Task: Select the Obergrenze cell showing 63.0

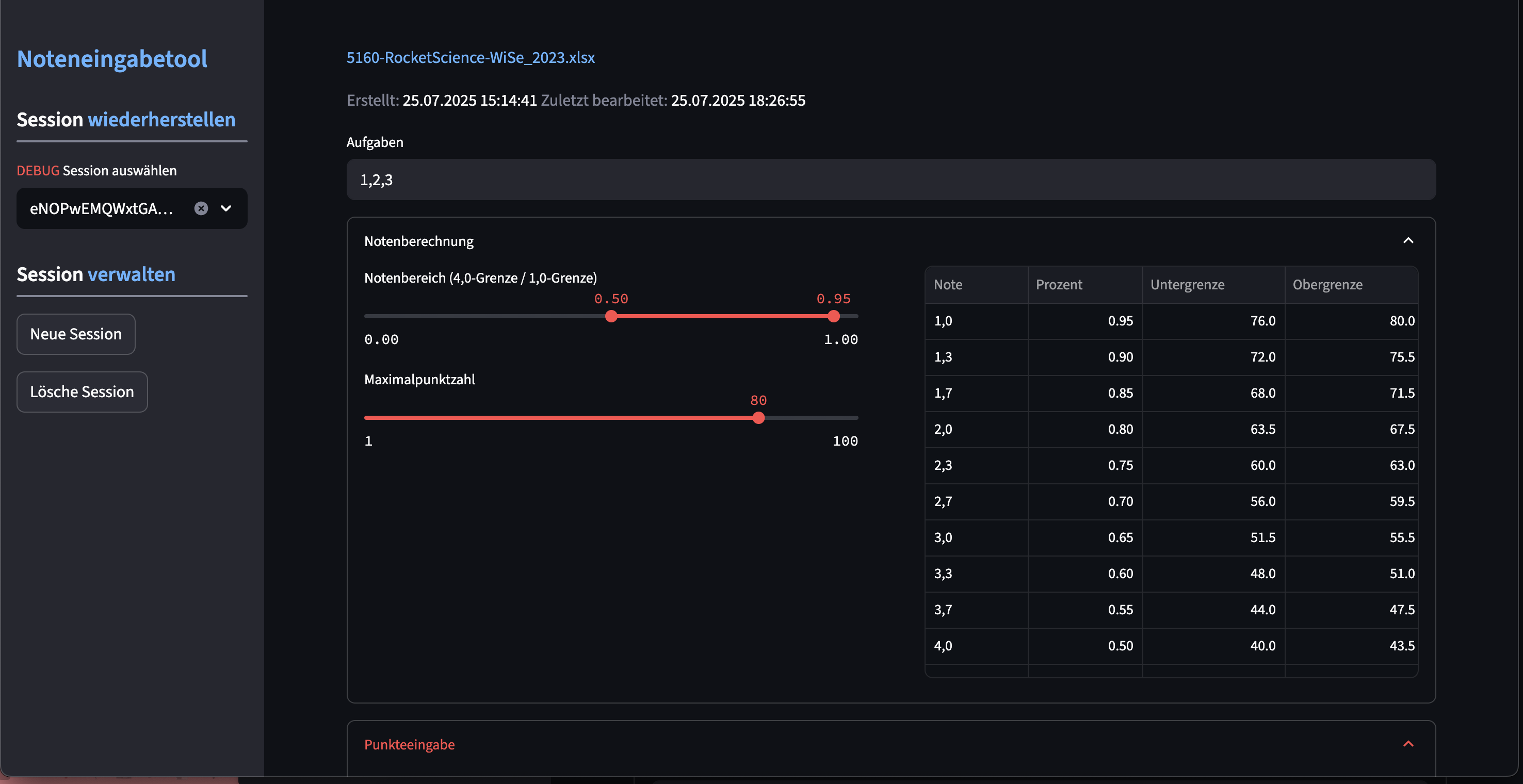Action: (x=1351, y=465)
